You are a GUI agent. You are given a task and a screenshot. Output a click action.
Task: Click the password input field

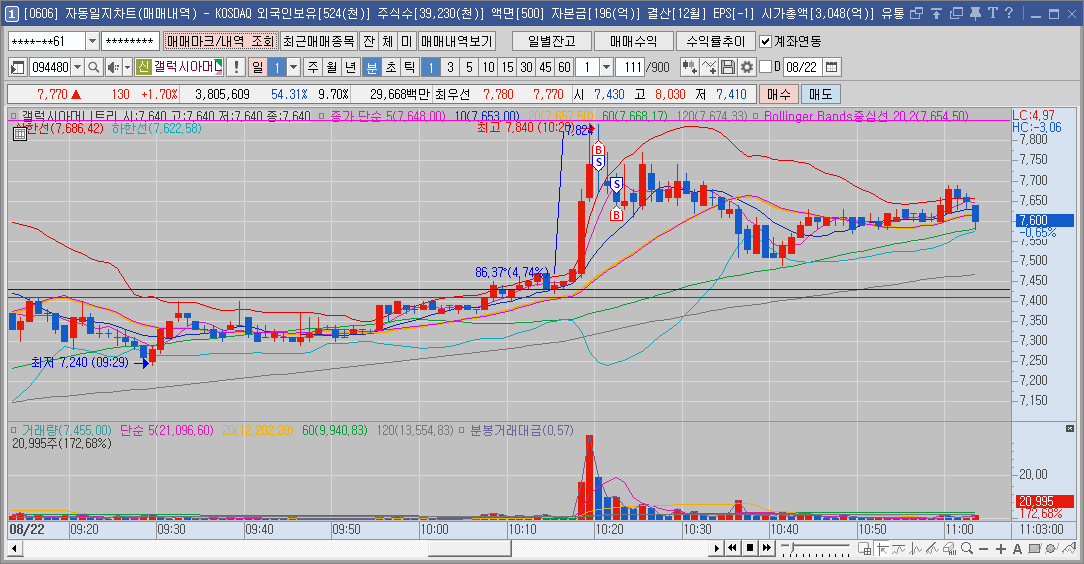(131, 41)
